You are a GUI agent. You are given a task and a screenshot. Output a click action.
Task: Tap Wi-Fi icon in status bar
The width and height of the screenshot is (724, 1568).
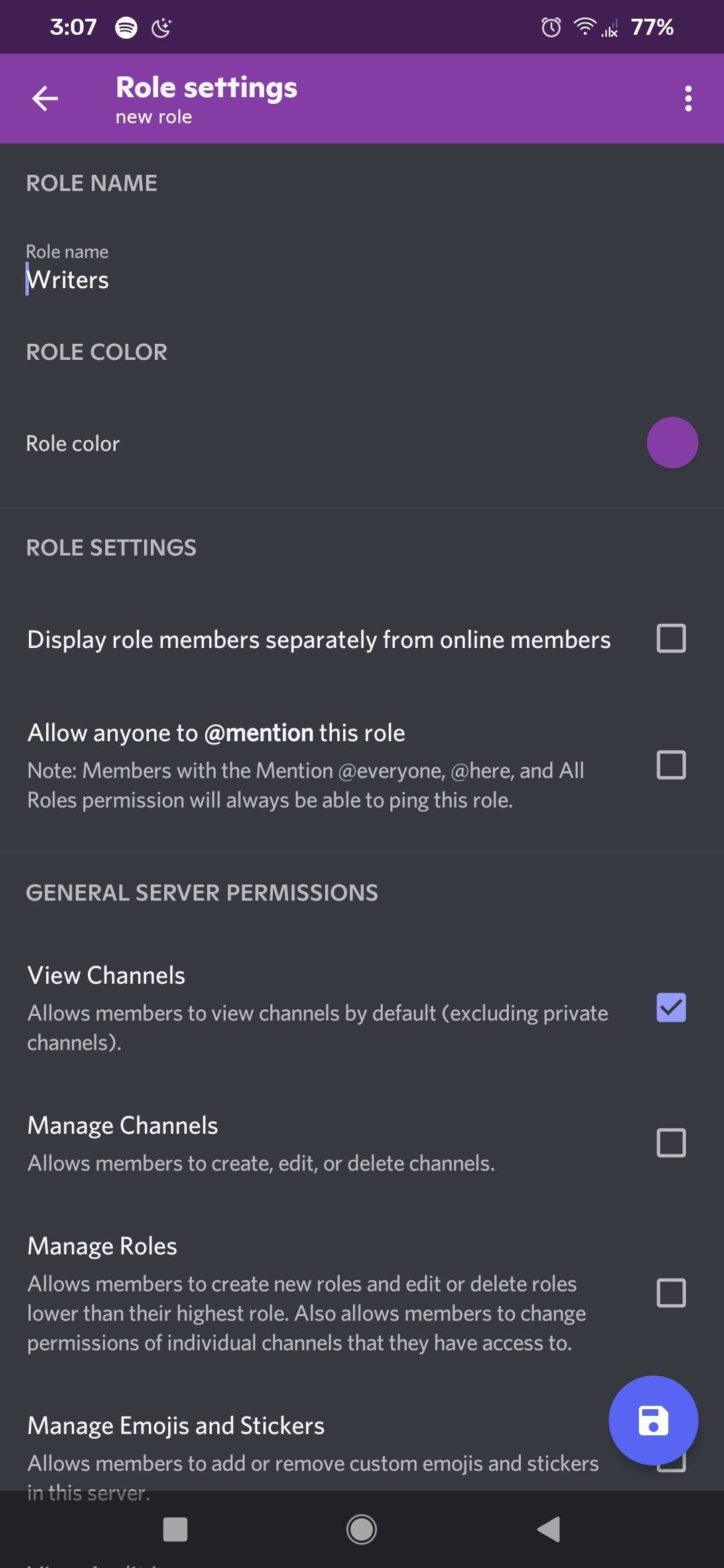pyautogui.click(x=585, y=26)
